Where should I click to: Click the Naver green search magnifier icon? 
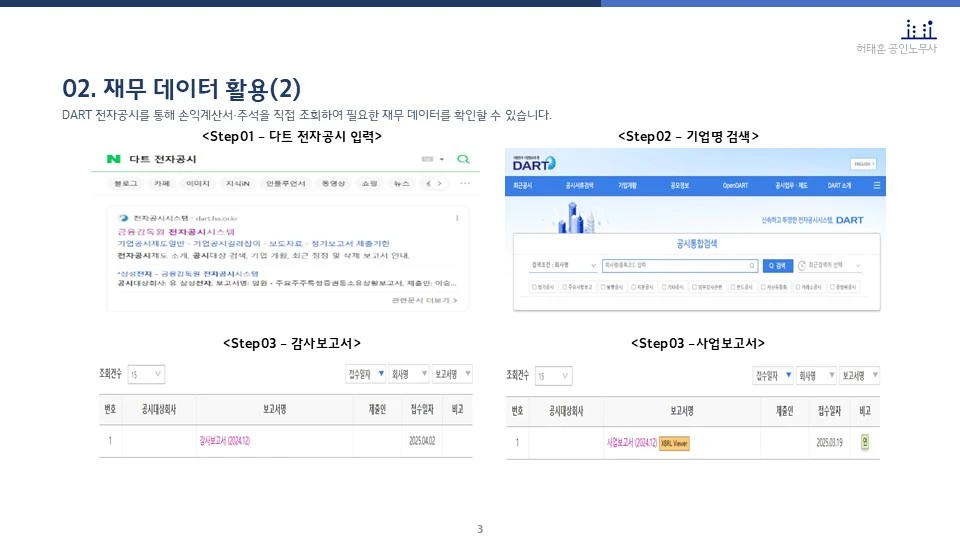click(463, 159)
